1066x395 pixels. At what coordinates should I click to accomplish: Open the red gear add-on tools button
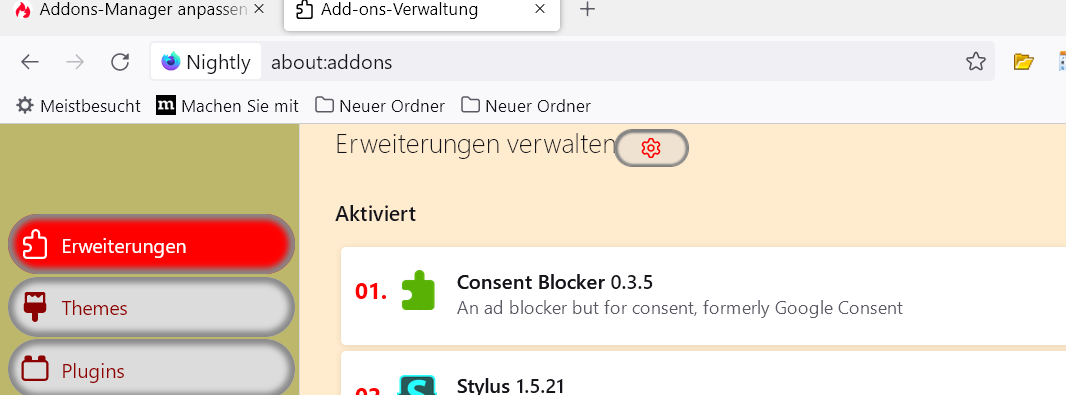pos(651,148)
